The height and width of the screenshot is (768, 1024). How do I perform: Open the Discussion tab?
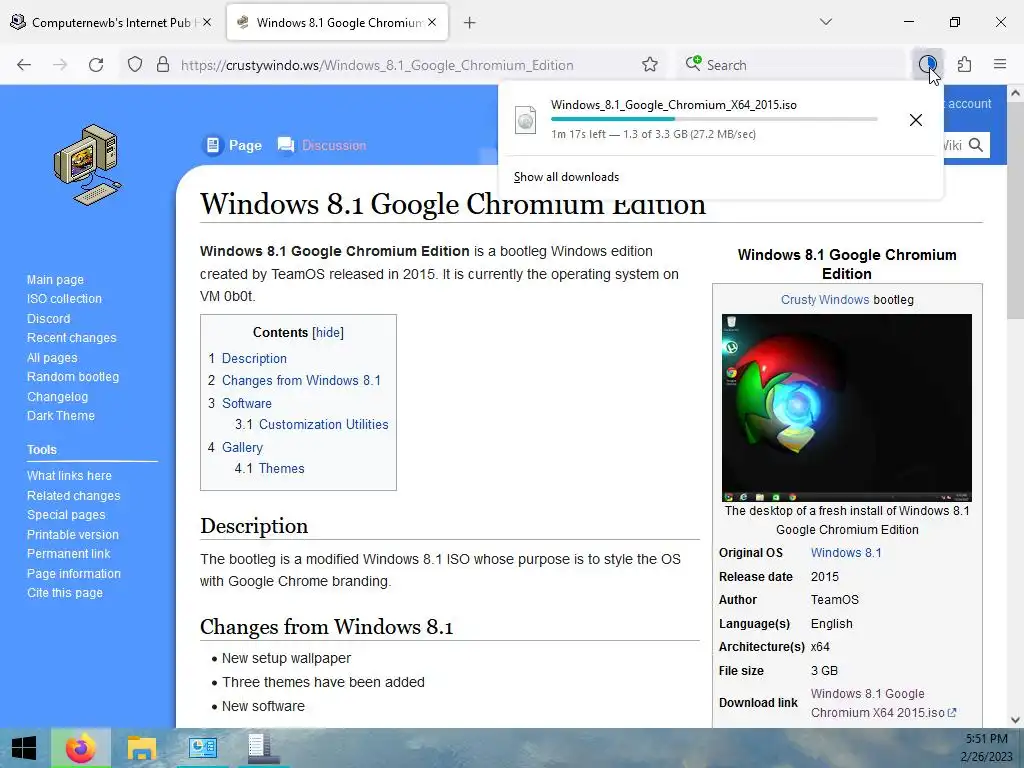pos(322,145)
